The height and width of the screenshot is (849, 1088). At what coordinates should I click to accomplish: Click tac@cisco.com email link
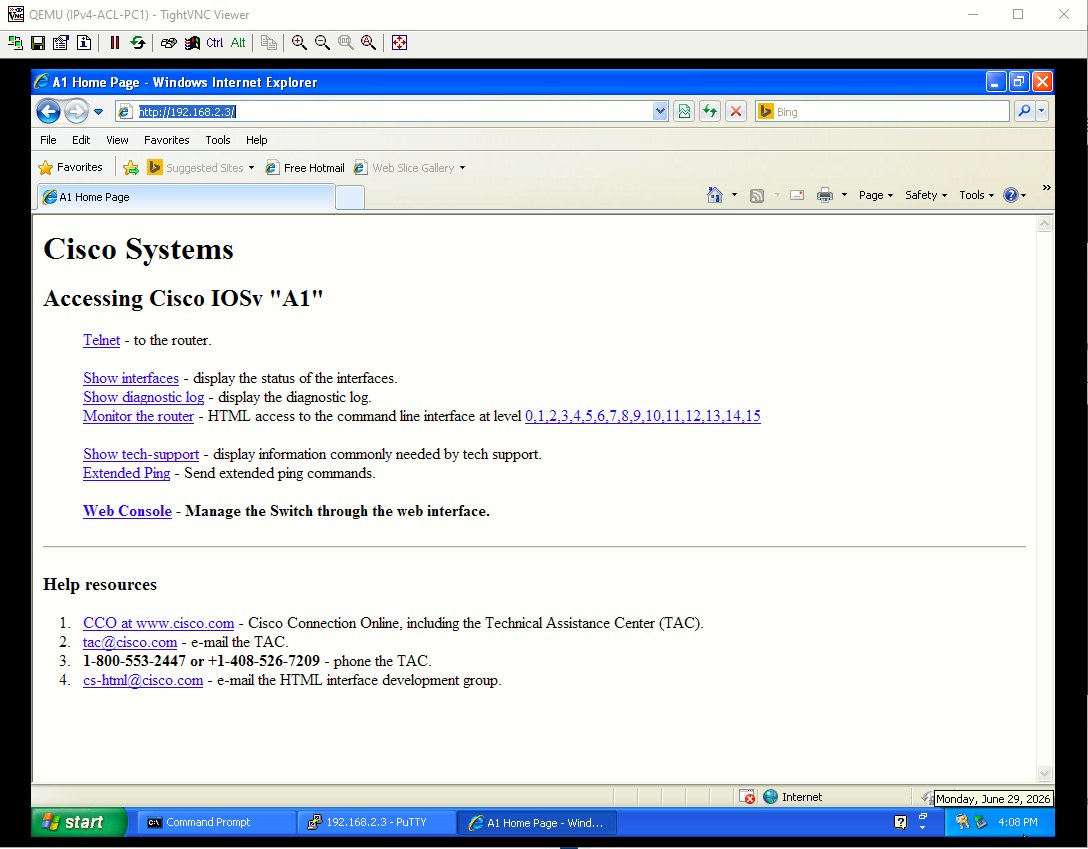point(130,642)
